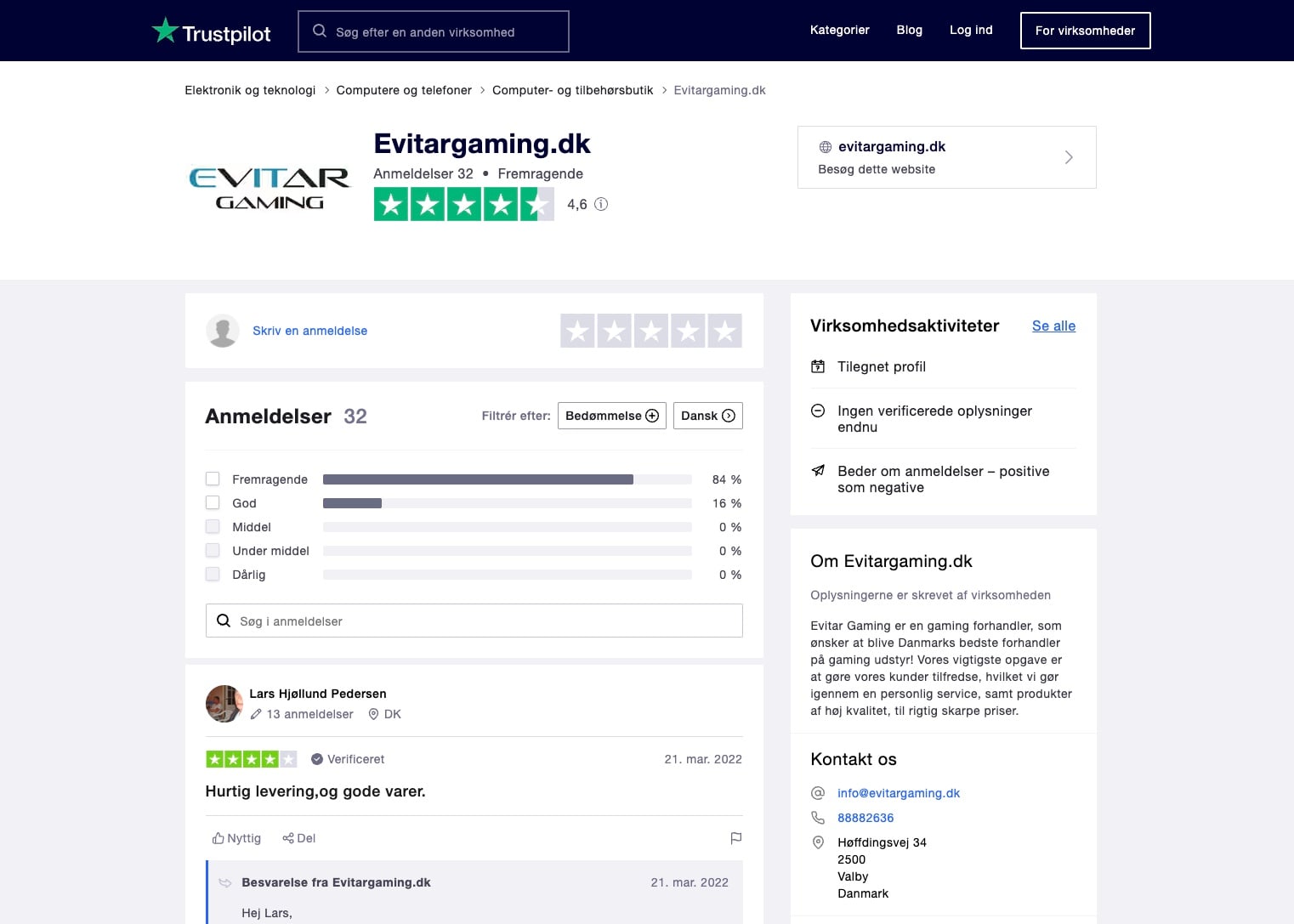Click the For virksomheder button

coord(1085,31)
